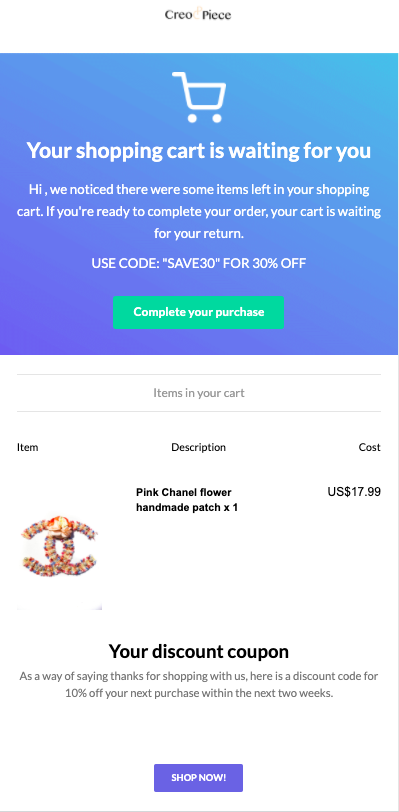Click the Creo Piece logo
Screen dimensions: 399x812
[198, 14]
